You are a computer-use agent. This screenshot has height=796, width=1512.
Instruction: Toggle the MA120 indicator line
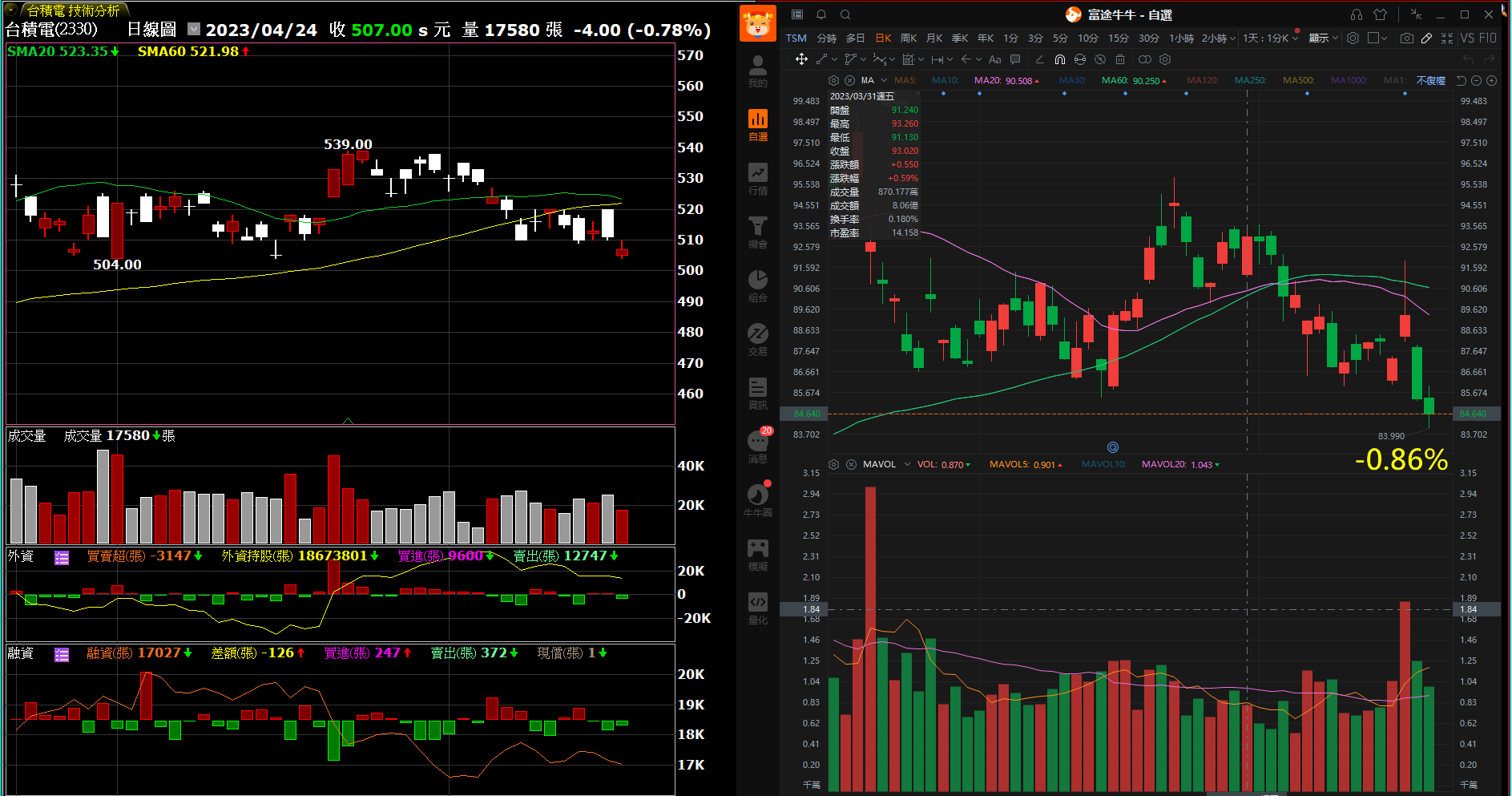coord(1202,80)
